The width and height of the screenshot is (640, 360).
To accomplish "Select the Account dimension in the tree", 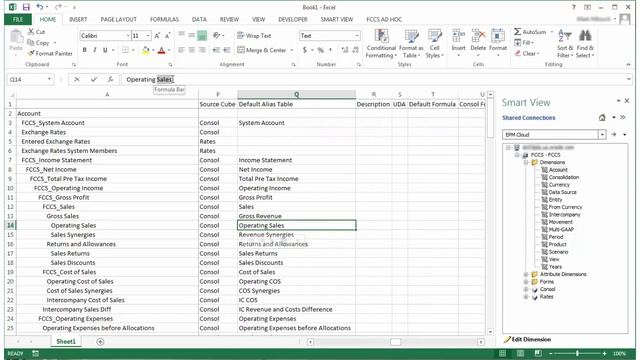I will tap(558, 170).
